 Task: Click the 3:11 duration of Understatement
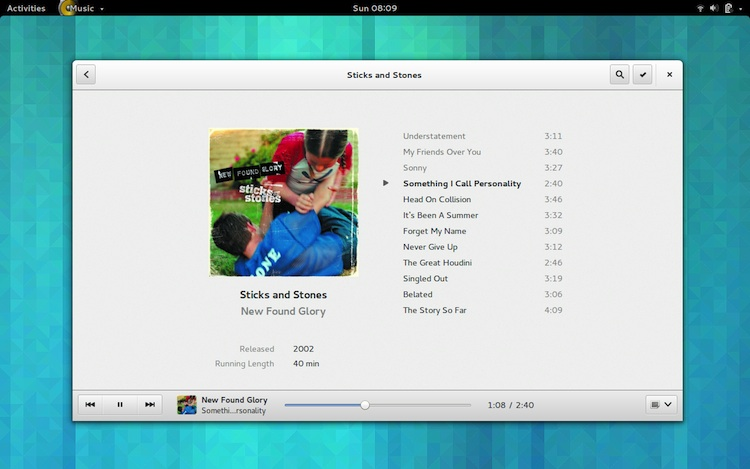point(553,136)
